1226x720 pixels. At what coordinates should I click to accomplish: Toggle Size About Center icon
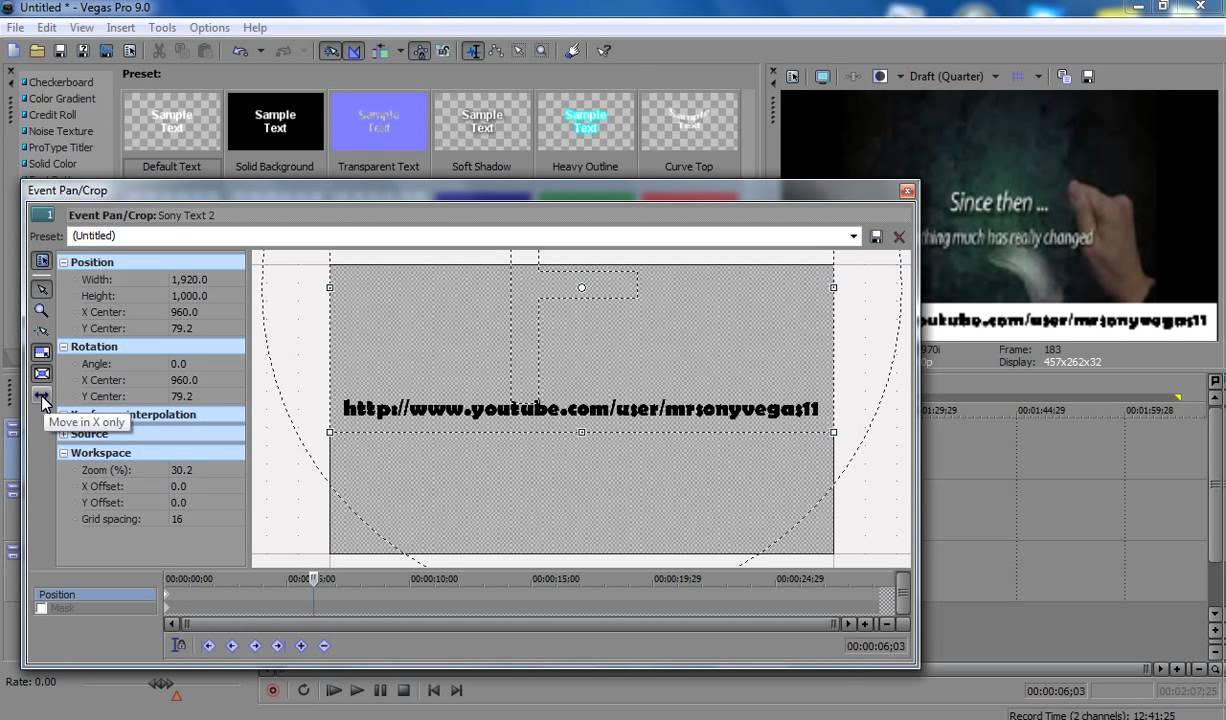42,373
